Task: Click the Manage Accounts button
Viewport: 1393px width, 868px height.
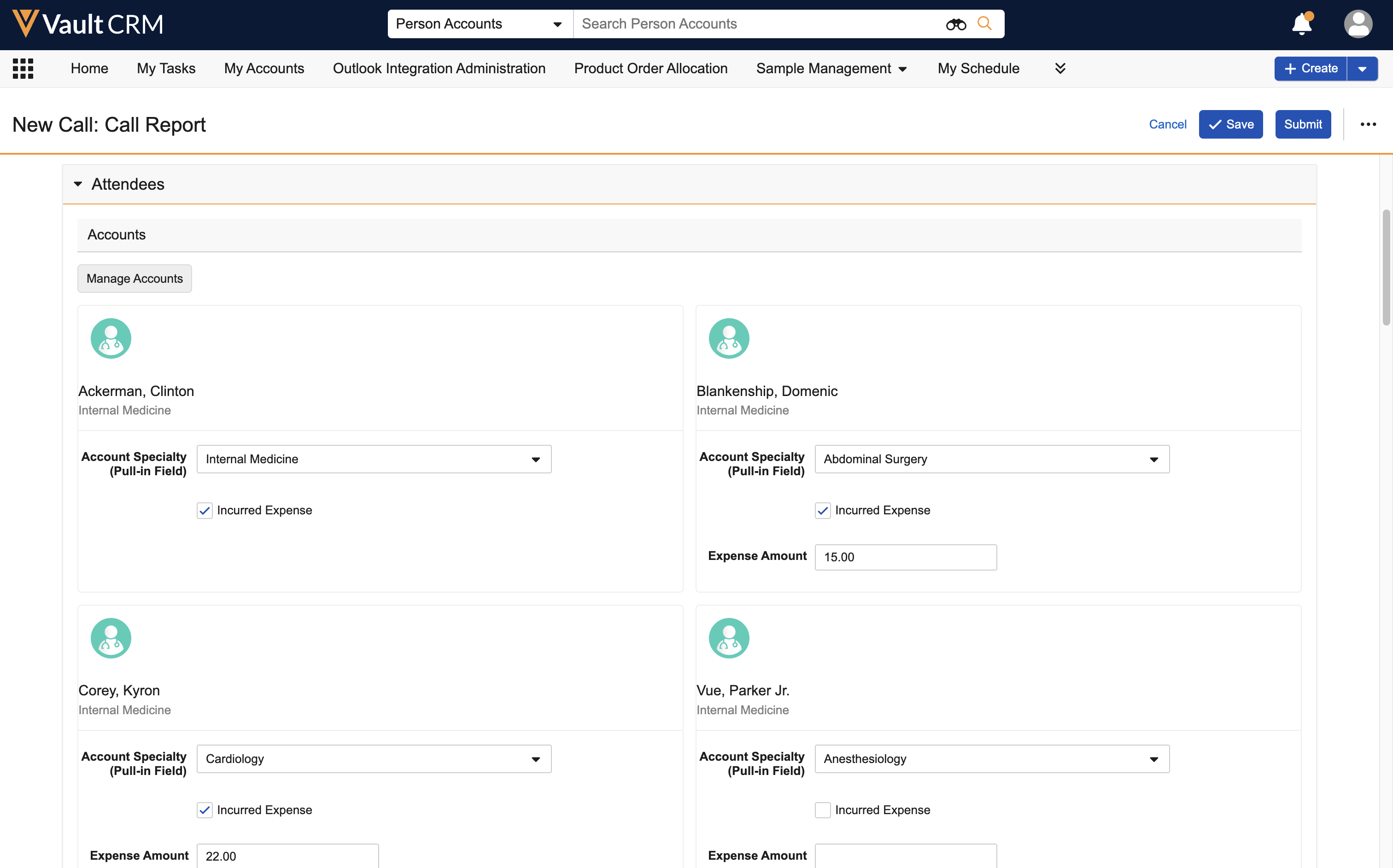Action: (135, 279)
